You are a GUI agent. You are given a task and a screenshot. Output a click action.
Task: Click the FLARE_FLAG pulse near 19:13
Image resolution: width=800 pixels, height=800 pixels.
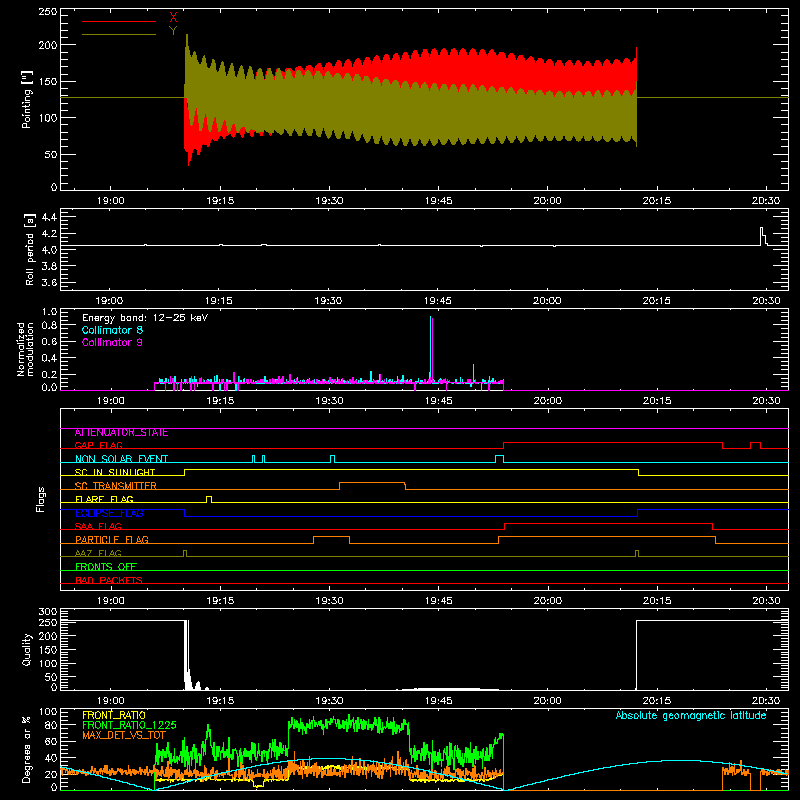tap(209, 499)
